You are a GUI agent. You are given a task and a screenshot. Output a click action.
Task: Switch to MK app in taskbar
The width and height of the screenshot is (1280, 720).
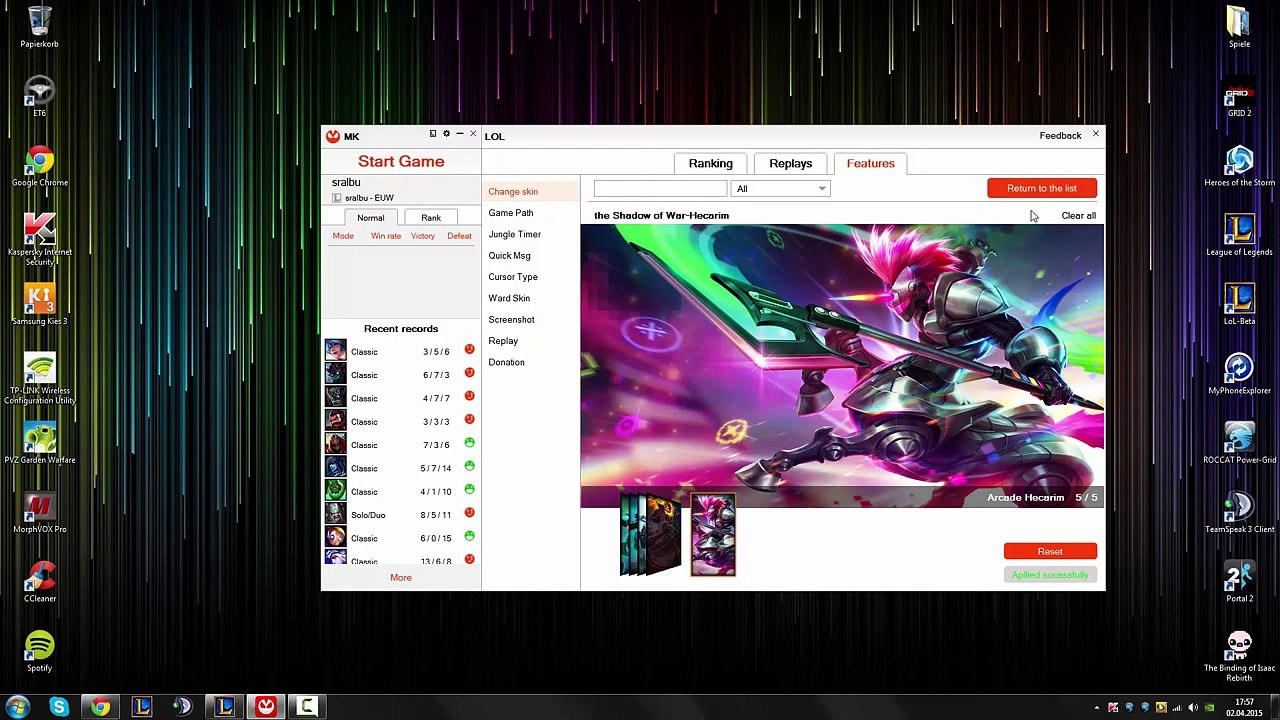pyautogui.click(x=265, y=707)
